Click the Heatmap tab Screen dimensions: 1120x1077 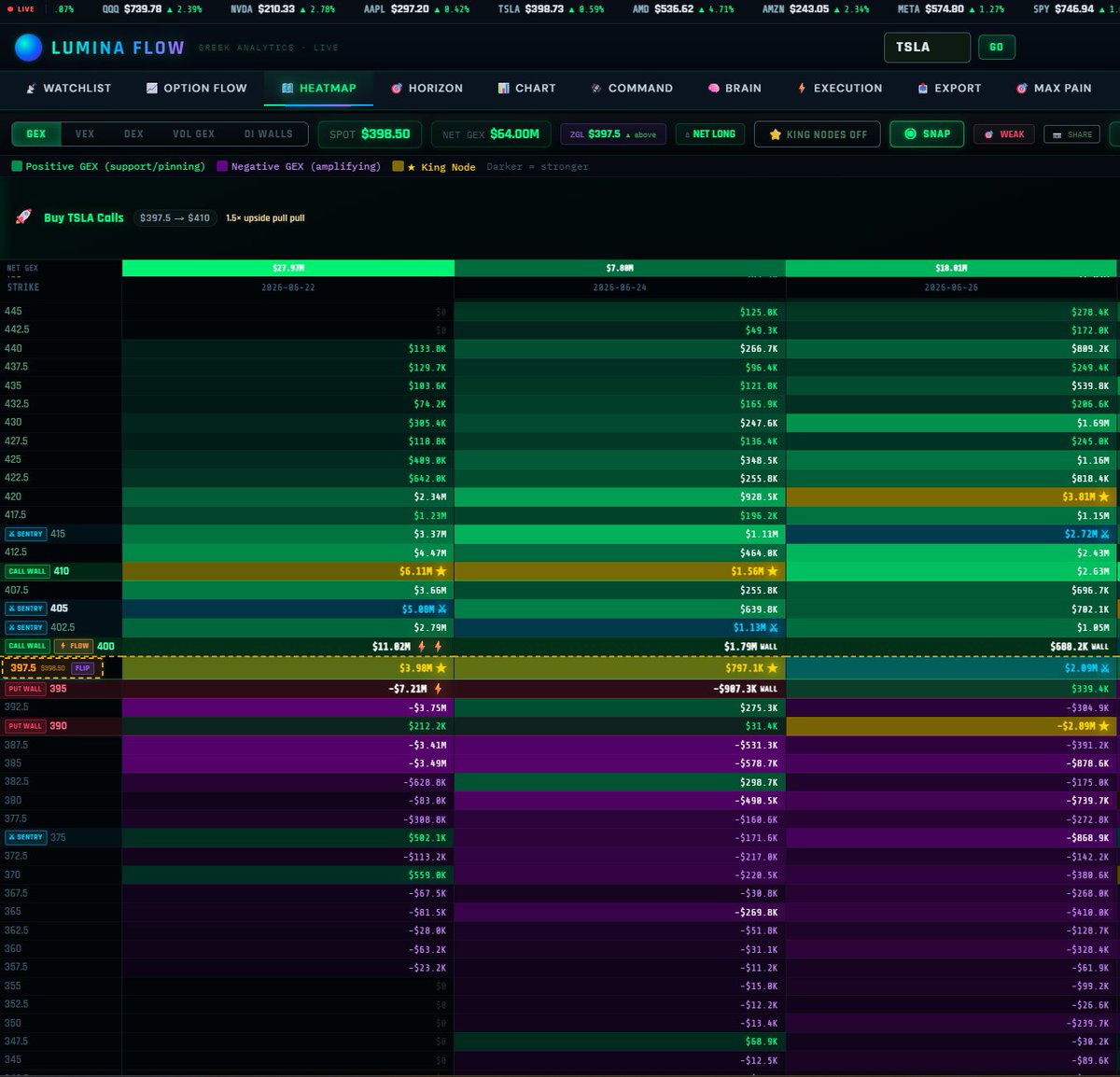(318, 88)
